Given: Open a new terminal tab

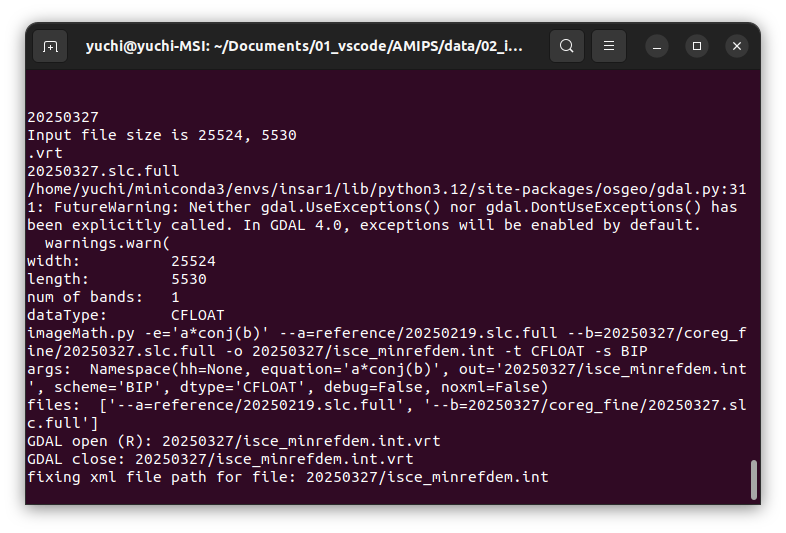Looking at the screenshot, I should click(x=50, y=46).
